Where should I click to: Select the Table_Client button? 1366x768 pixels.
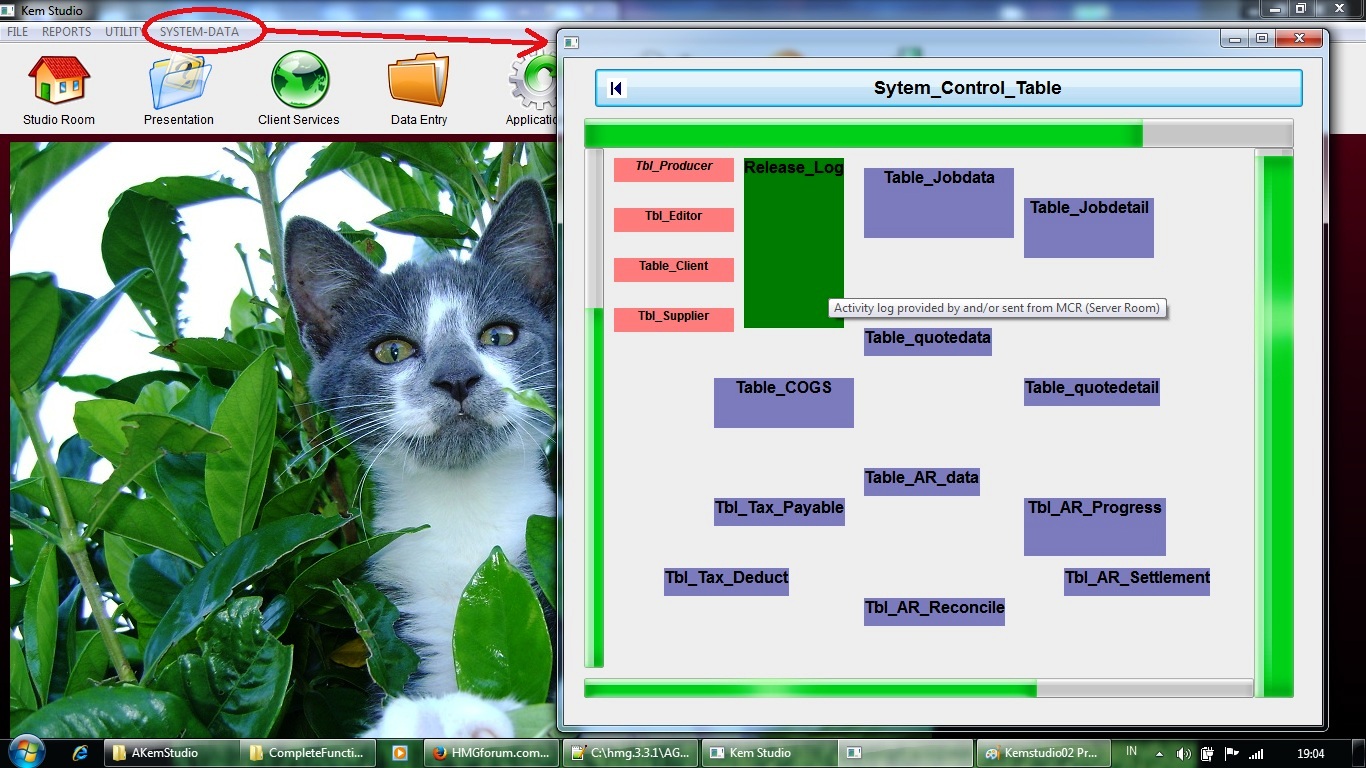tap(673, 269)
